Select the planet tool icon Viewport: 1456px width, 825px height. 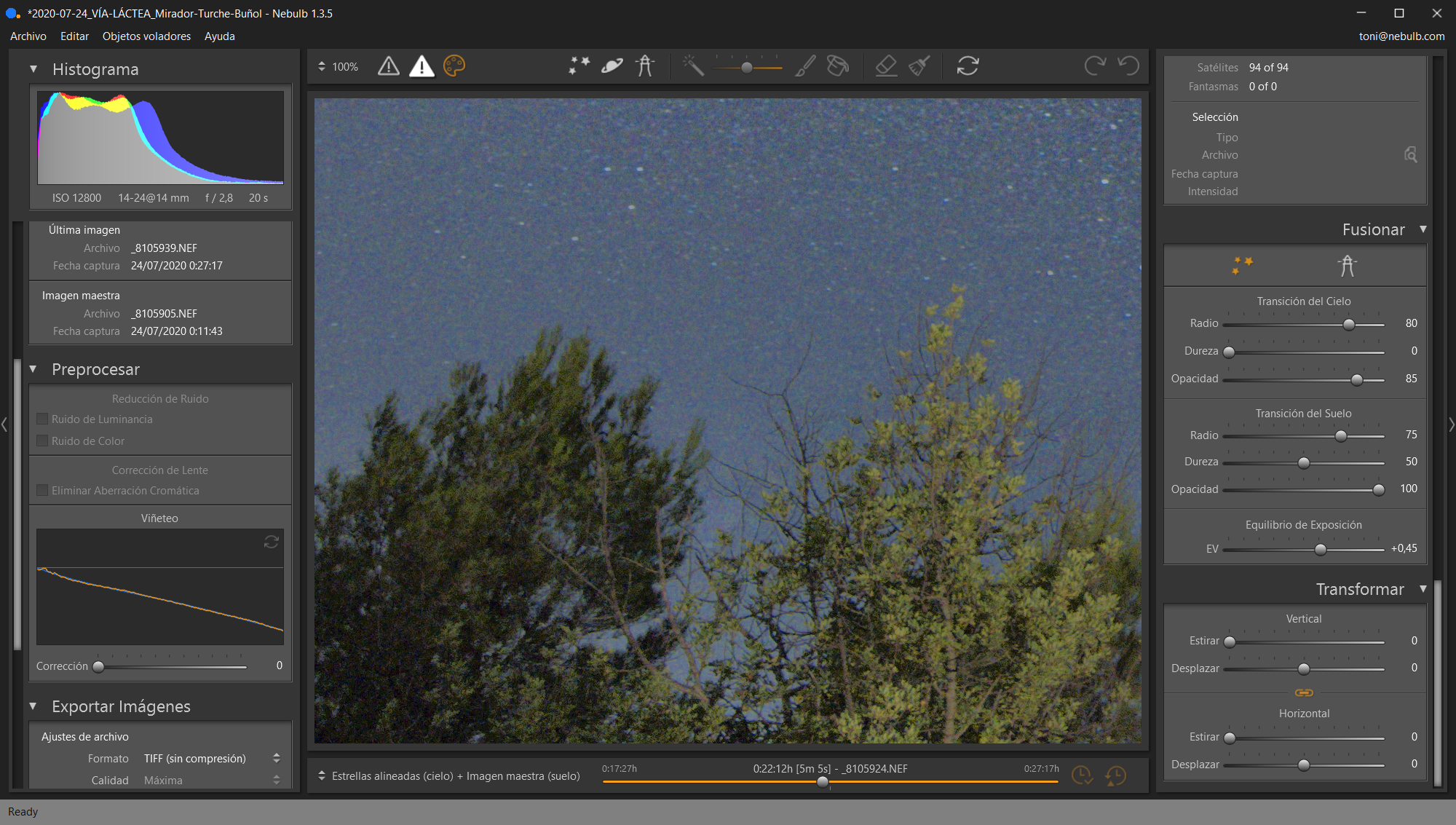612,66
